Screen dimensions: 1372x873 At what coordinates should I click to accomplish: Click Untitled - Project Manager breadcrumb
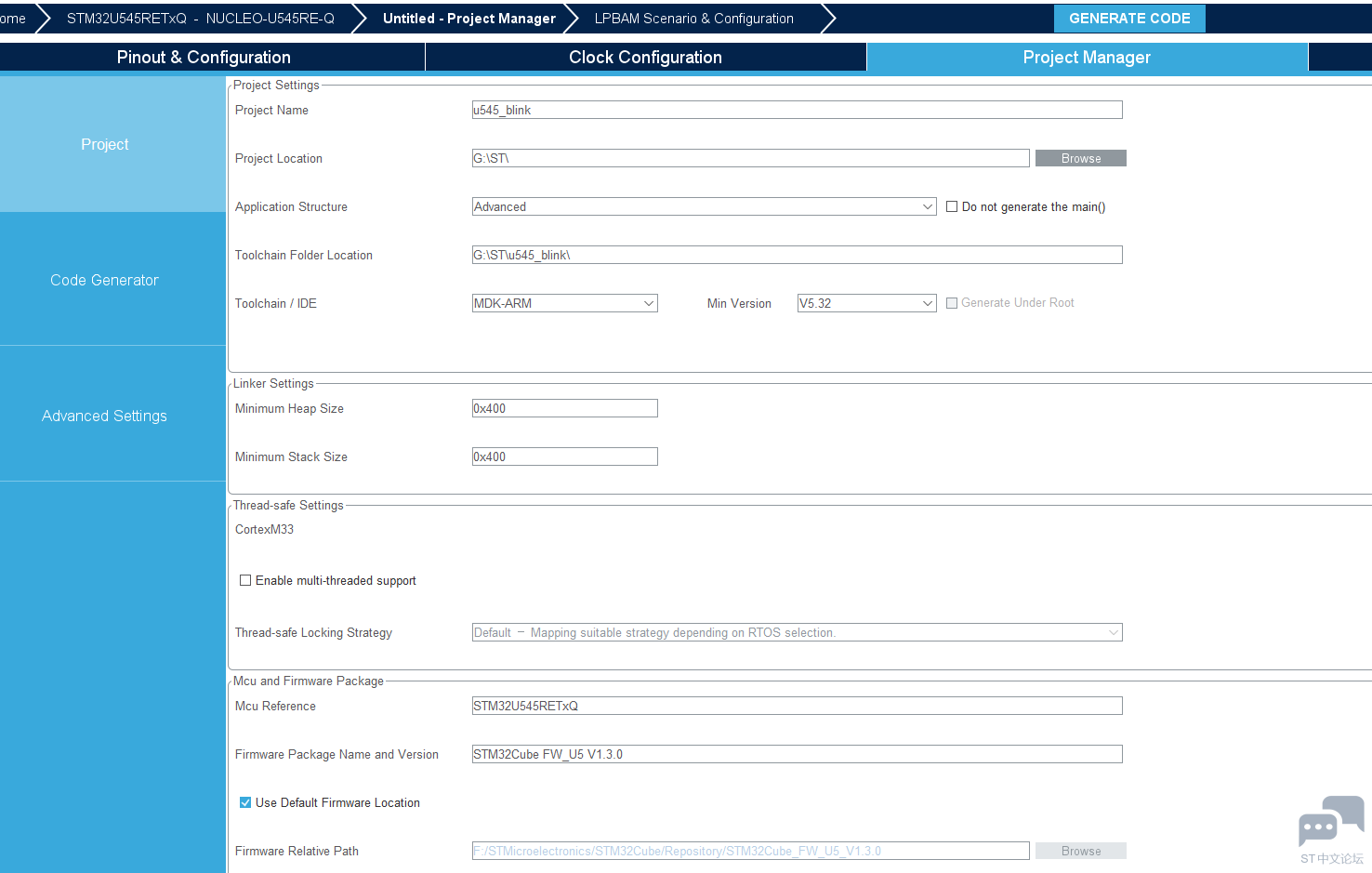tap(469, 19)
